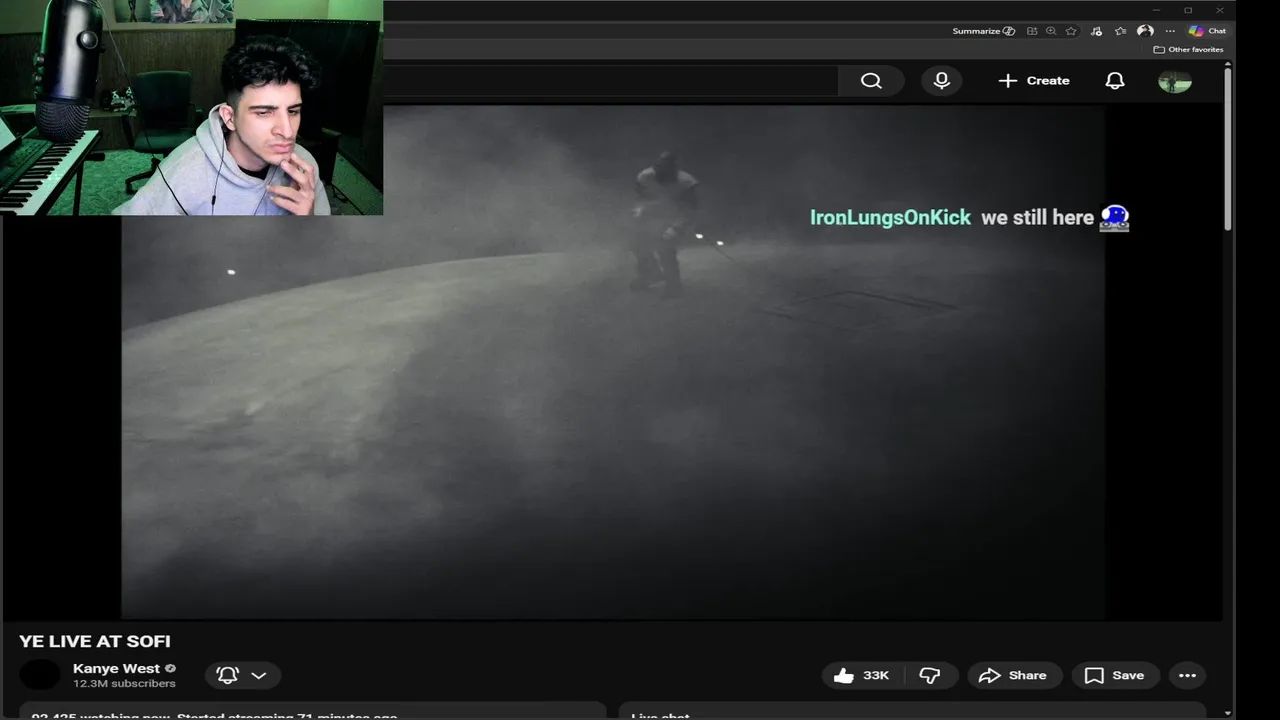Click Edge Summarize button in address bar
This screenshot has width=1280, height=720.
tap(983, 31)
